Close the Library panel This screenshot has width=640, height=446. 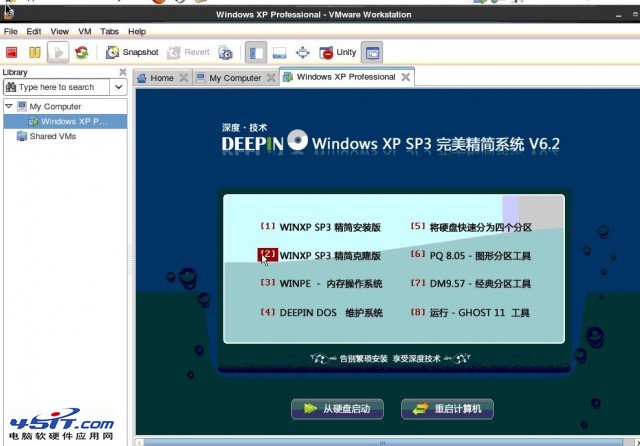(122, 72)
